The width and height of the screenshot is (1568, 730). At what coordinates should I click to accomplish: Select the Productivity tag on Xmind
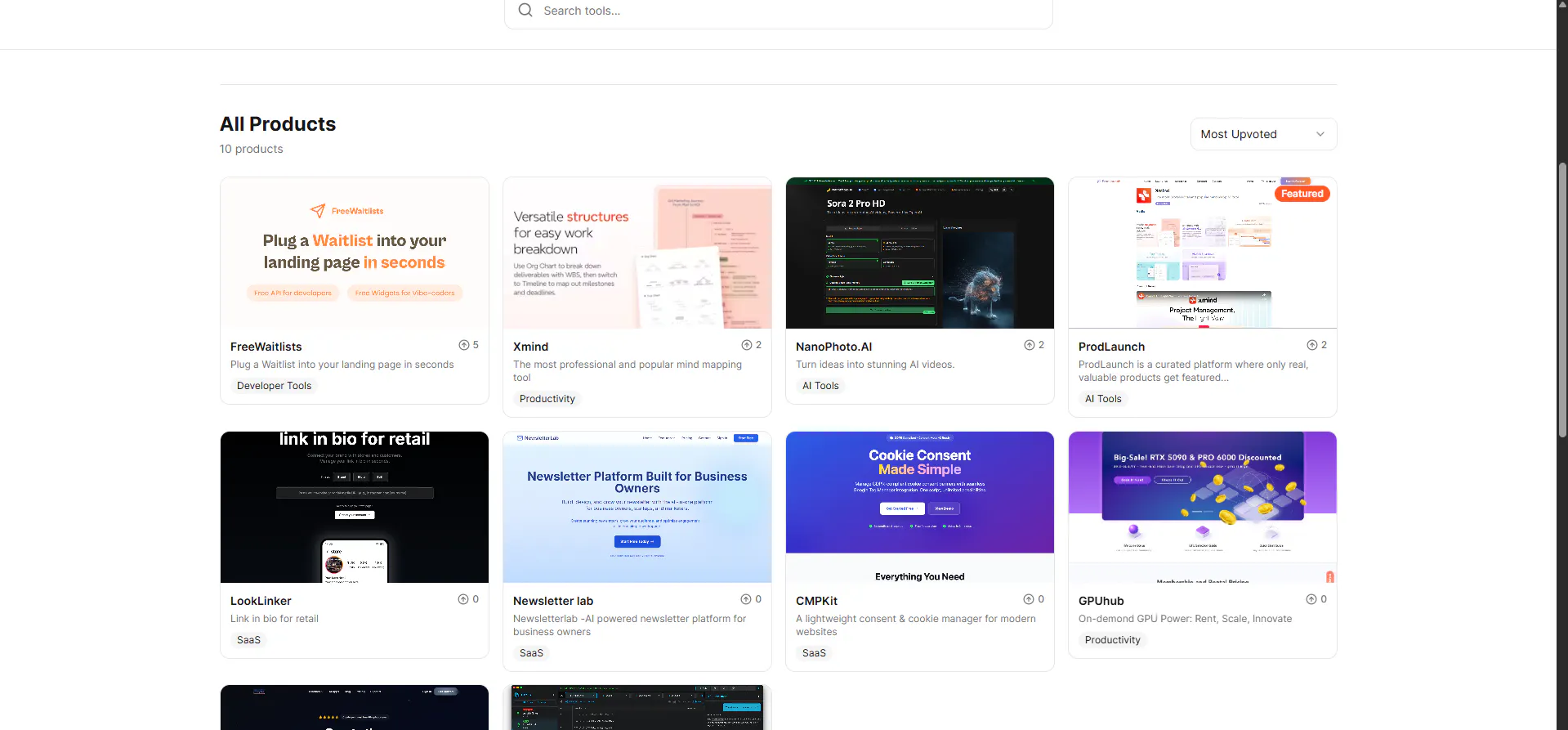[x=547, y=399]
